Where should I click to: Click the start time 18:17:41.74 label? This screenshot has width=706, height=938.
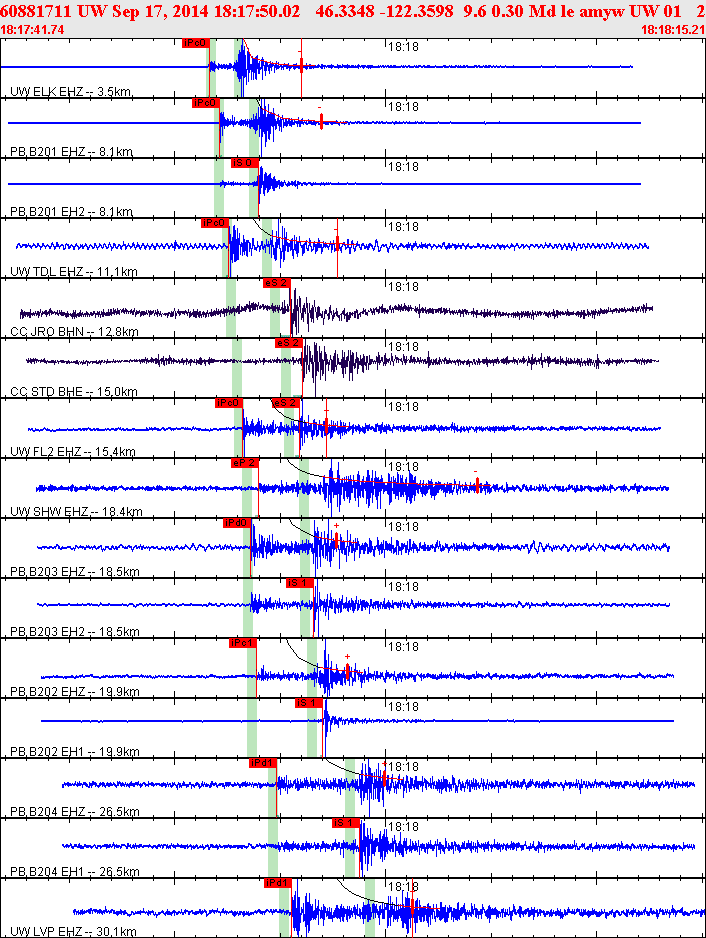point(32,30)
